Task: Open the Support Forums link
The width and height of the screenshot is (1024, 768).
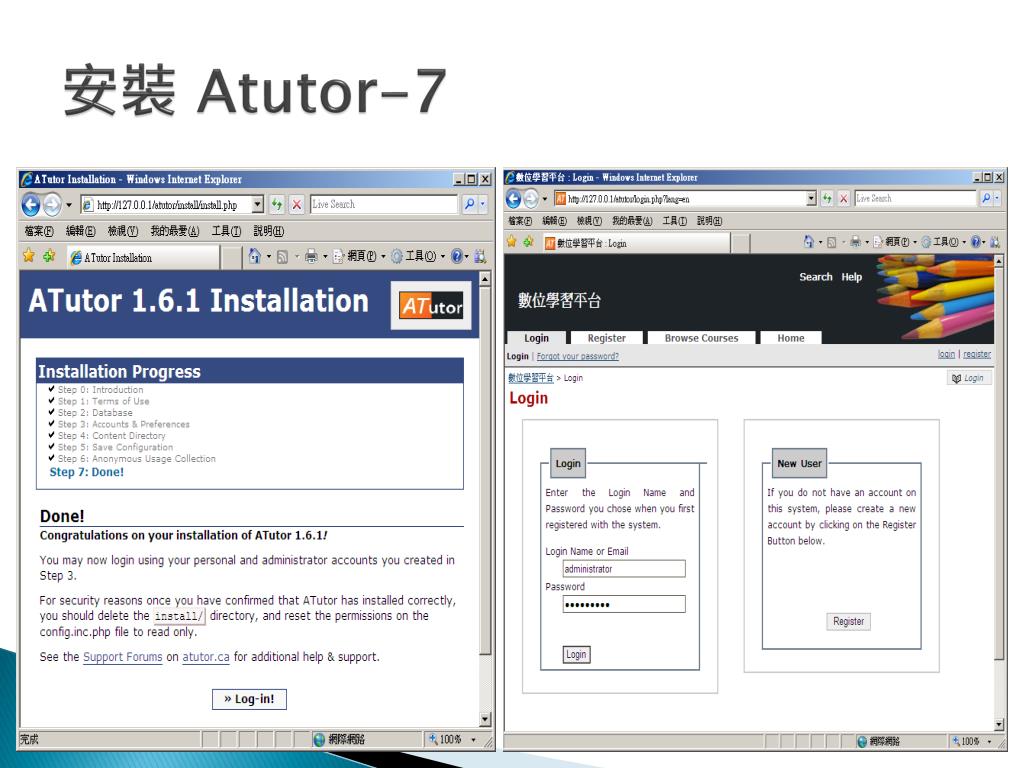Action: click(122, 657)
